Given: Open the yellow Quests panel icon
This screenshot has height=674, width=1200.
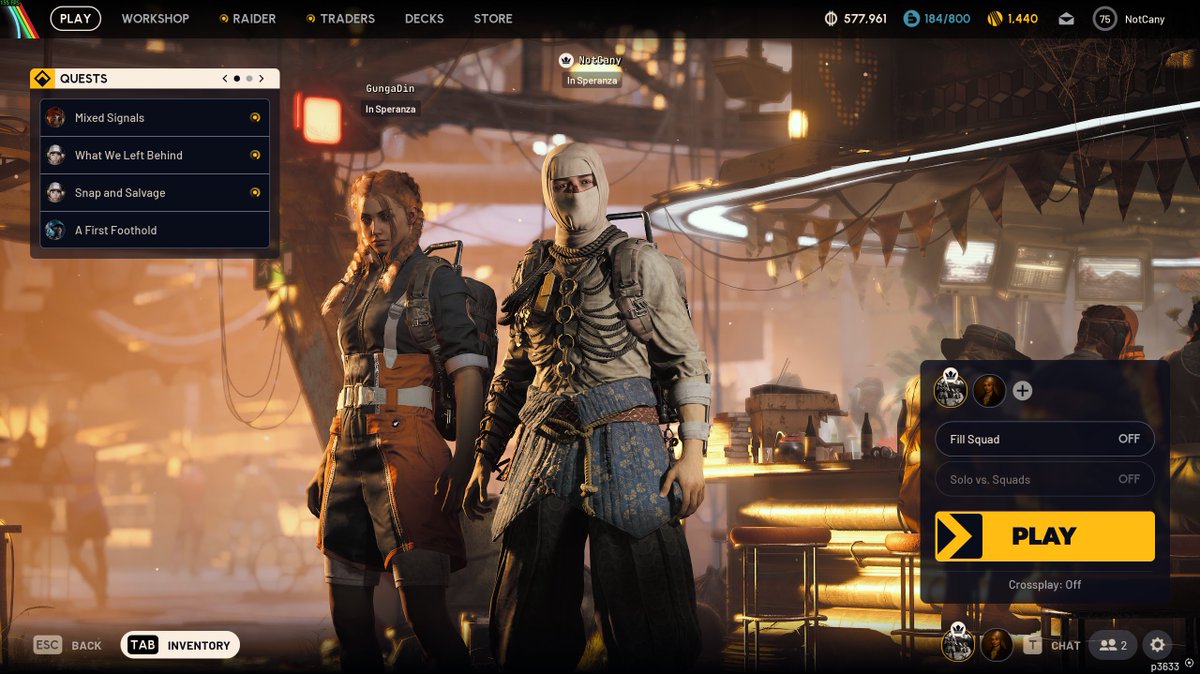Looking at the screenshot, I should pyautogui.click(x=43, y=78).
